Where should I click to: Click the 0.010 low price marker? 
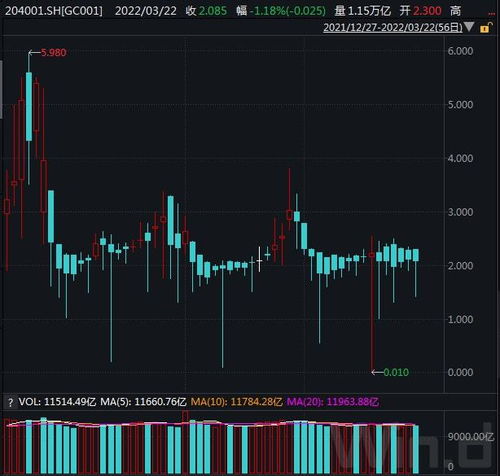(396, 372)
